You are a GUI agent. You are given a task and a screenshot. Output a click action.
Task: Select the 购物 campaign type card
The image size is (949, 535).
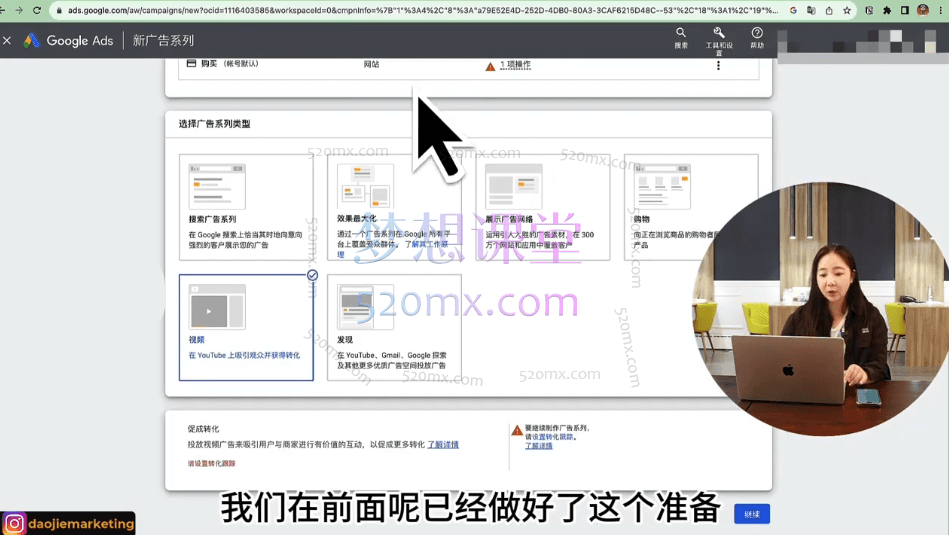point(691,208)
